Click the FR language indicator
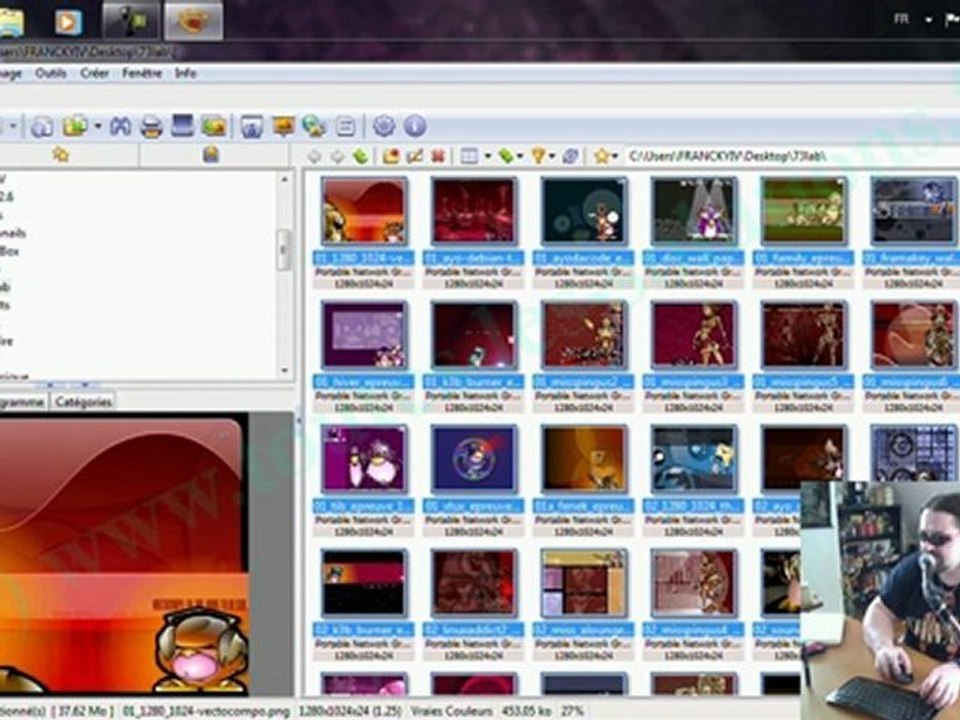The height and width of the screenshot is (720, 960). coord(901,20)
